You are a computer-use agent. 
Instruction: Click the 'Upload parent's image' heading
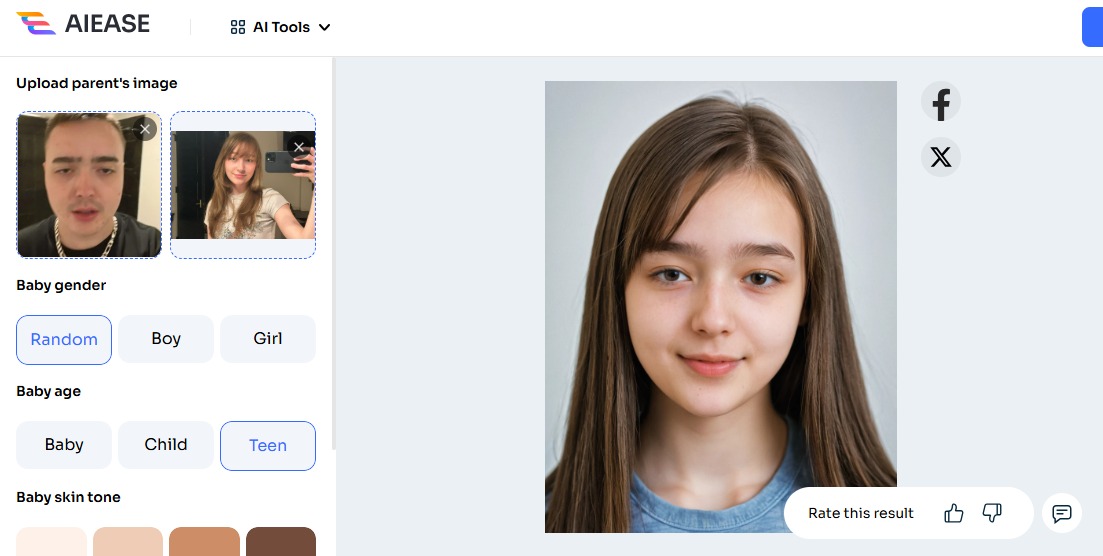pyautogui.click(x=97, y=83)
